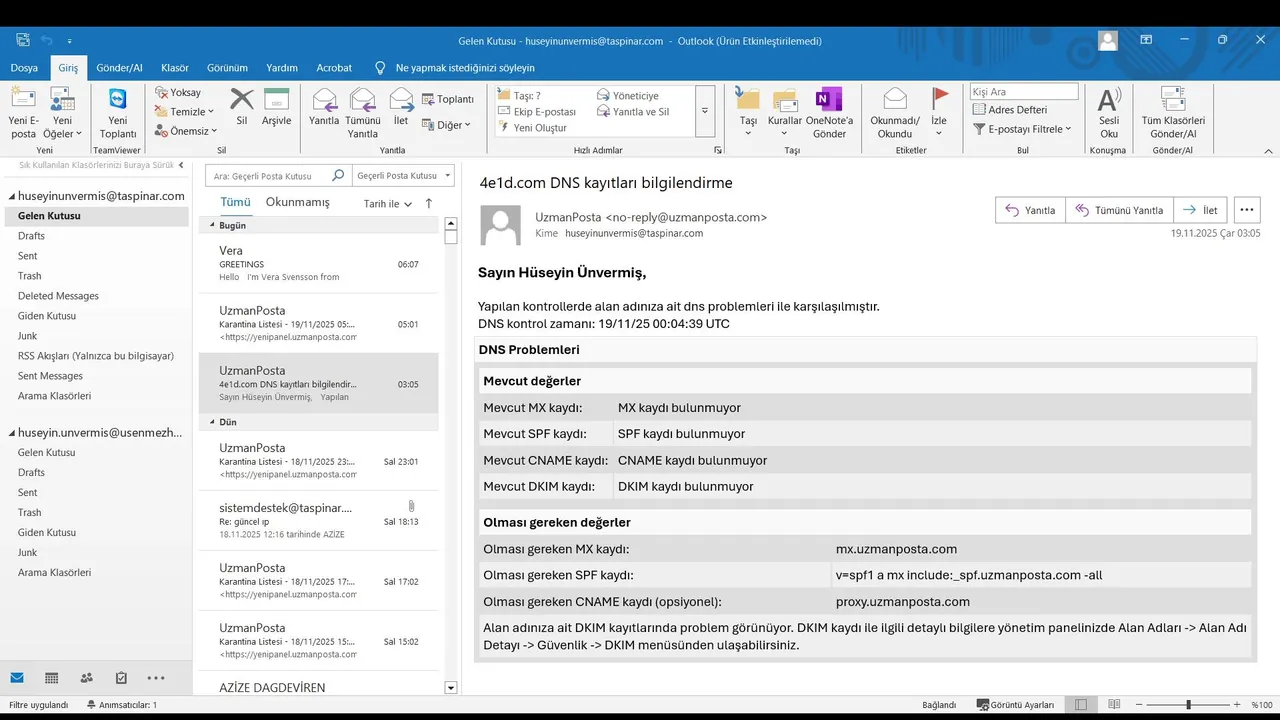Image resolution: width=1280 pixels, height=720 pixels.
Task: Click Yoksay ignore button
Action: point(178,92)
